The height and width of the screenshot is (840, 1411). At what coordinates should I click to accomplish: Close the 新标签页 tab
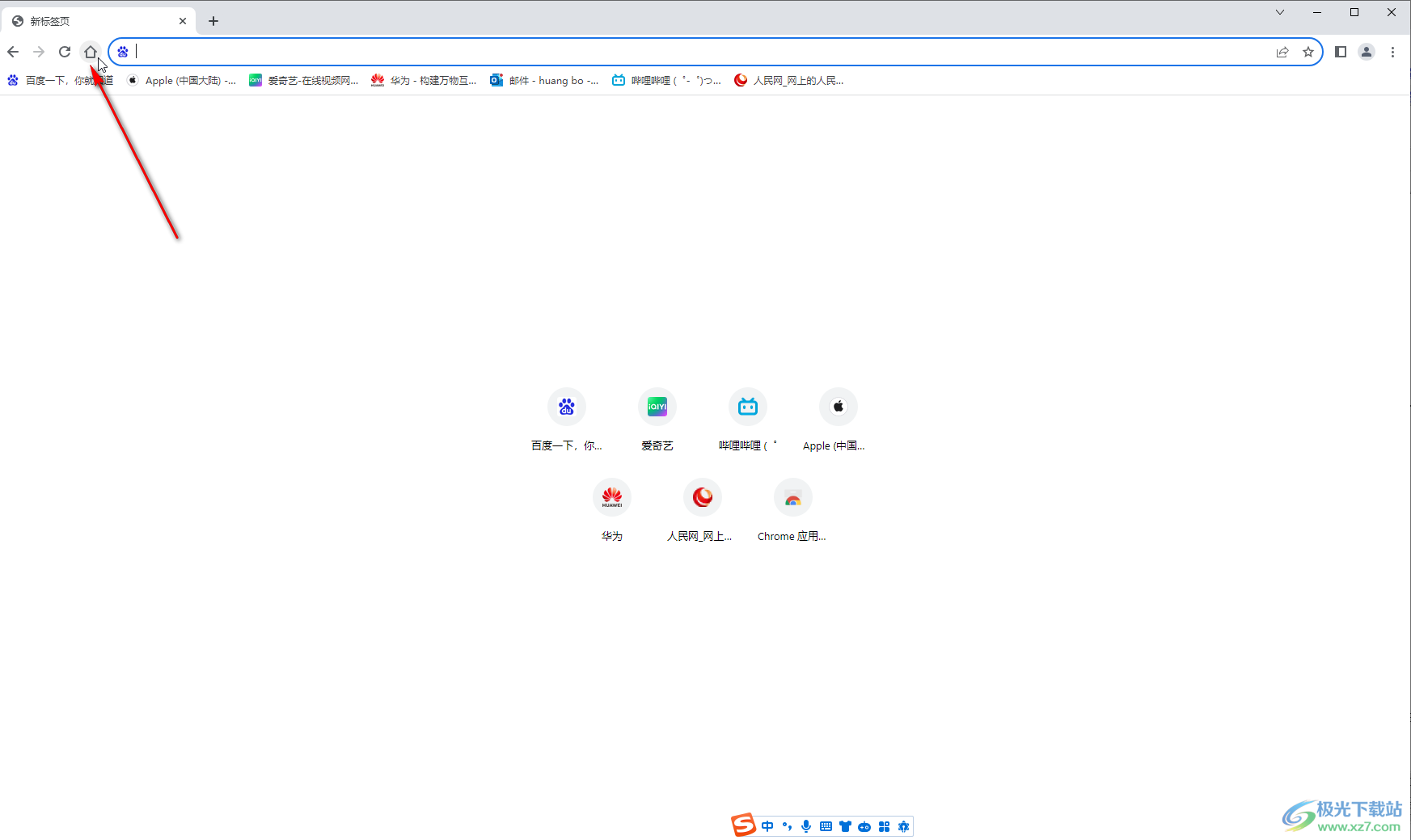tap(183, 21)
